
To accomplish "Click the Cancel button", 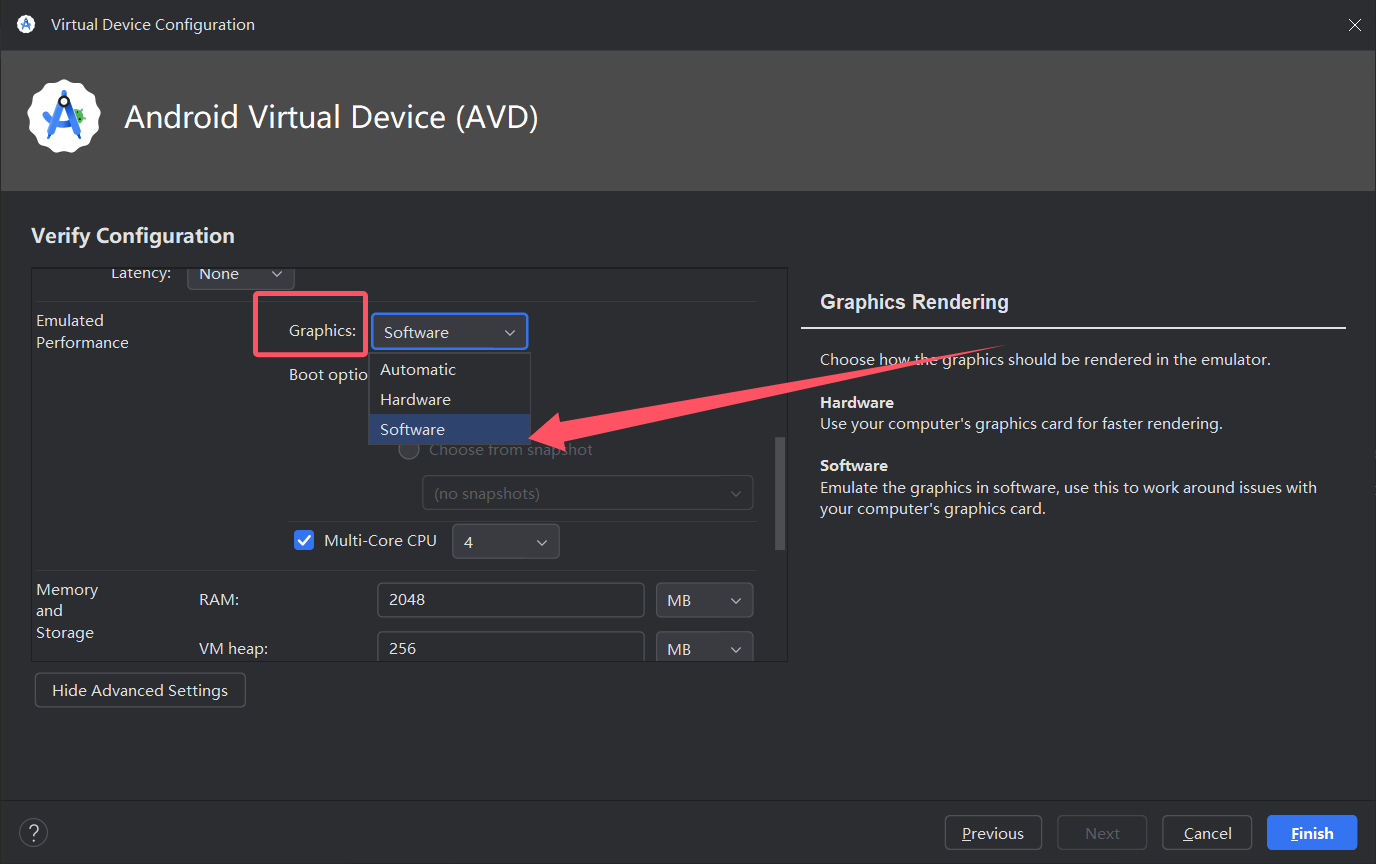I will point(1207,833).
